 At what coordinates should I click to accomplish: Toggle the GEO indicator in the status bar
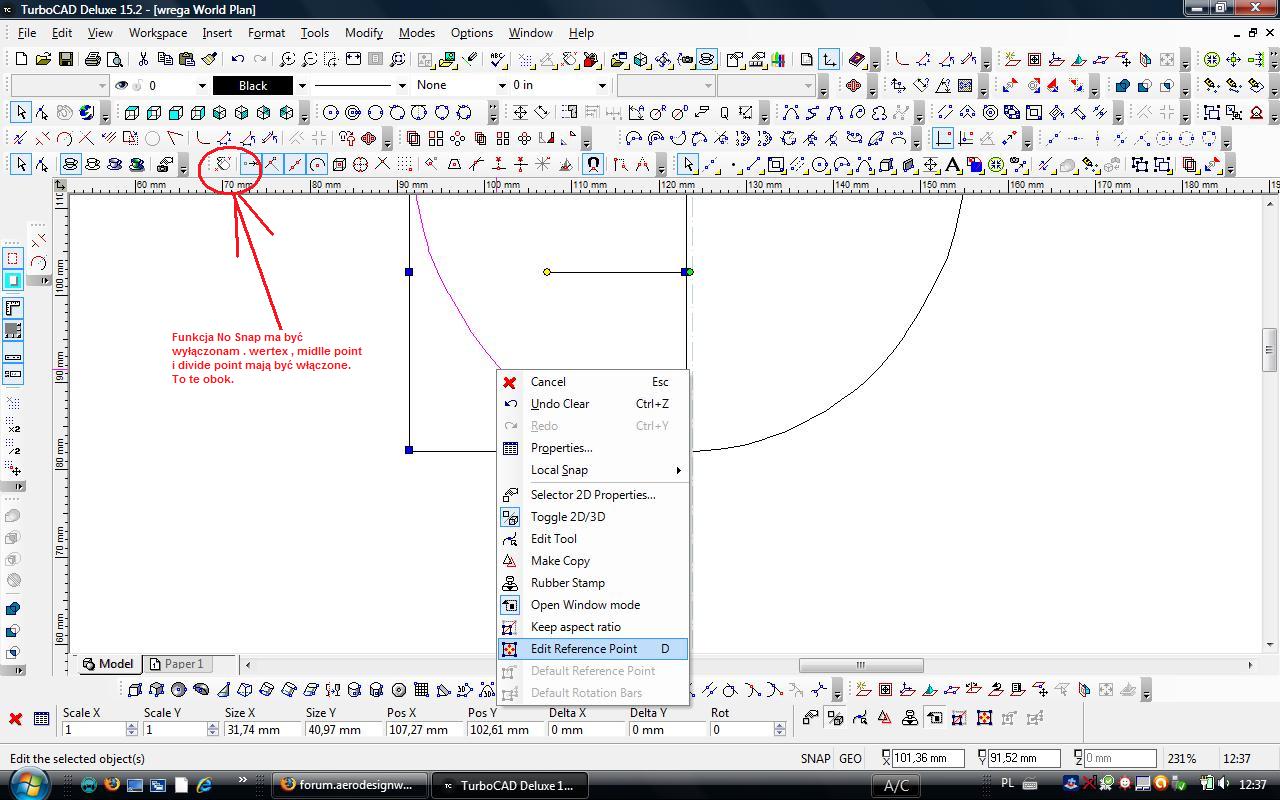850,759
